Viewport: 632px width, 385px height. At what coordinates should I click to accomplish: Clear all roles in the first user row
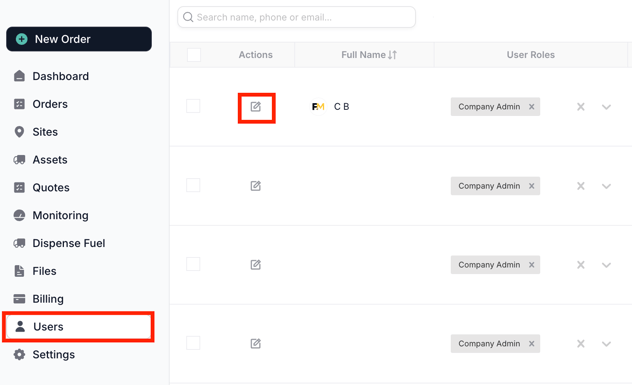coord(580,107)
